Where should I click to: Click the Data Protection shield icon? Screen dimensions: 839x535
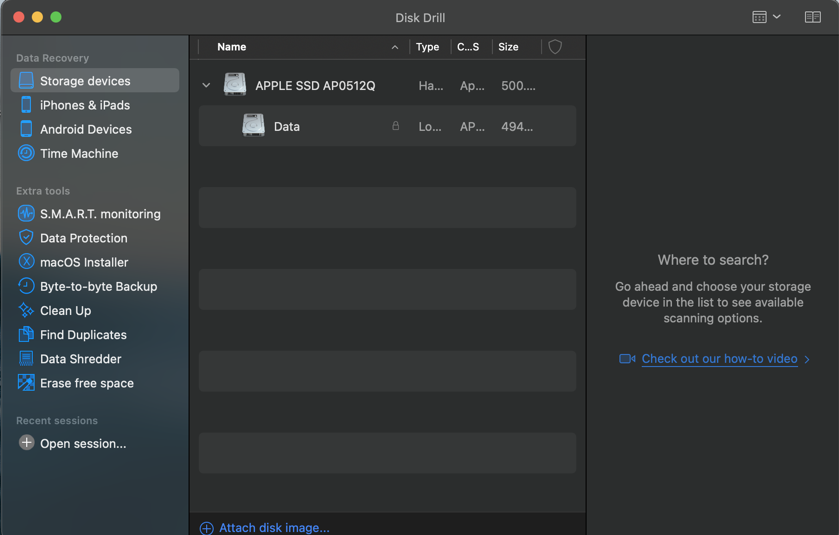pos(26,238)
